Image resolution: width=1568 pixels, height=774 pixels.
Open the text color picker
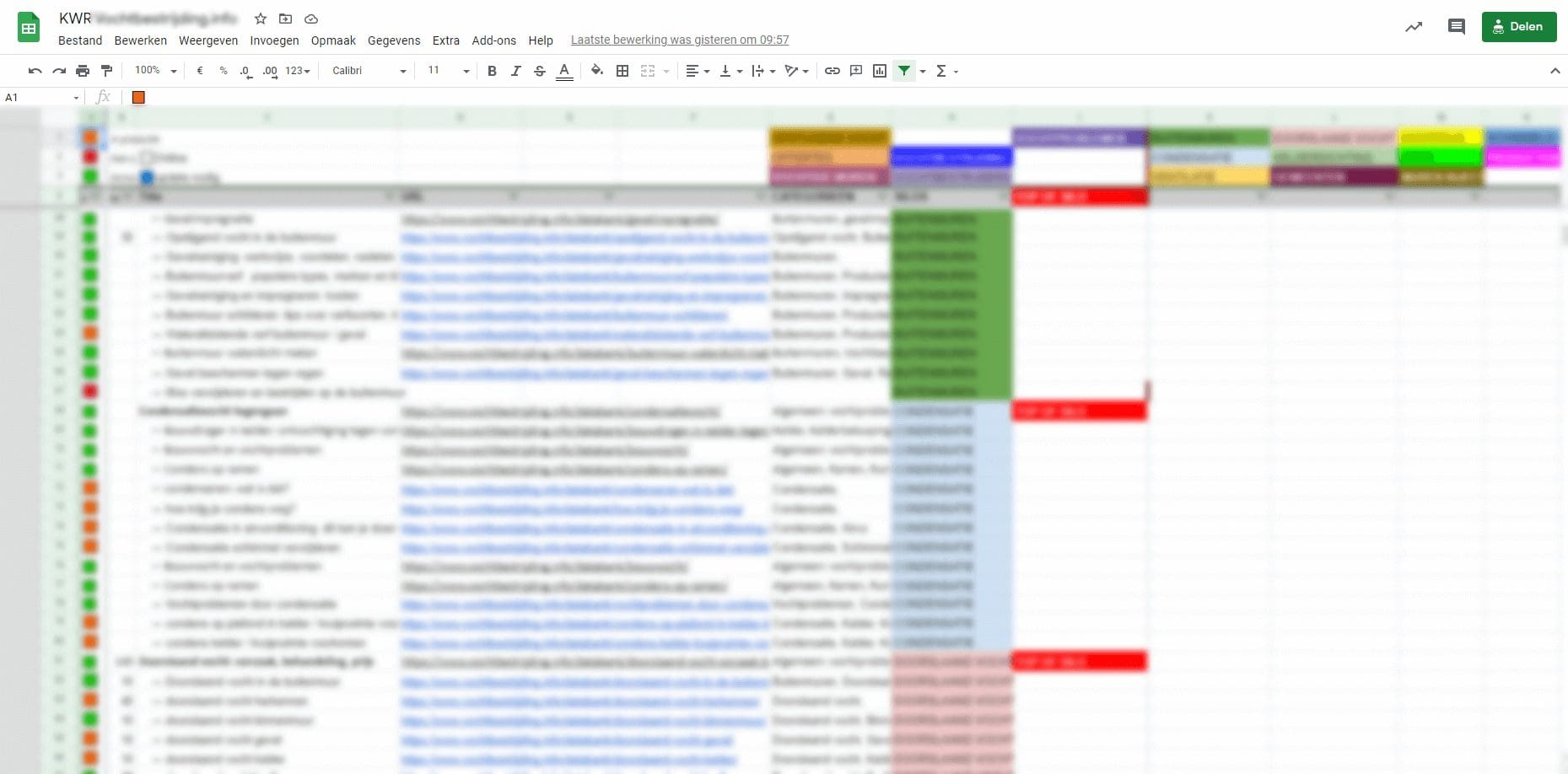point(564,71)
